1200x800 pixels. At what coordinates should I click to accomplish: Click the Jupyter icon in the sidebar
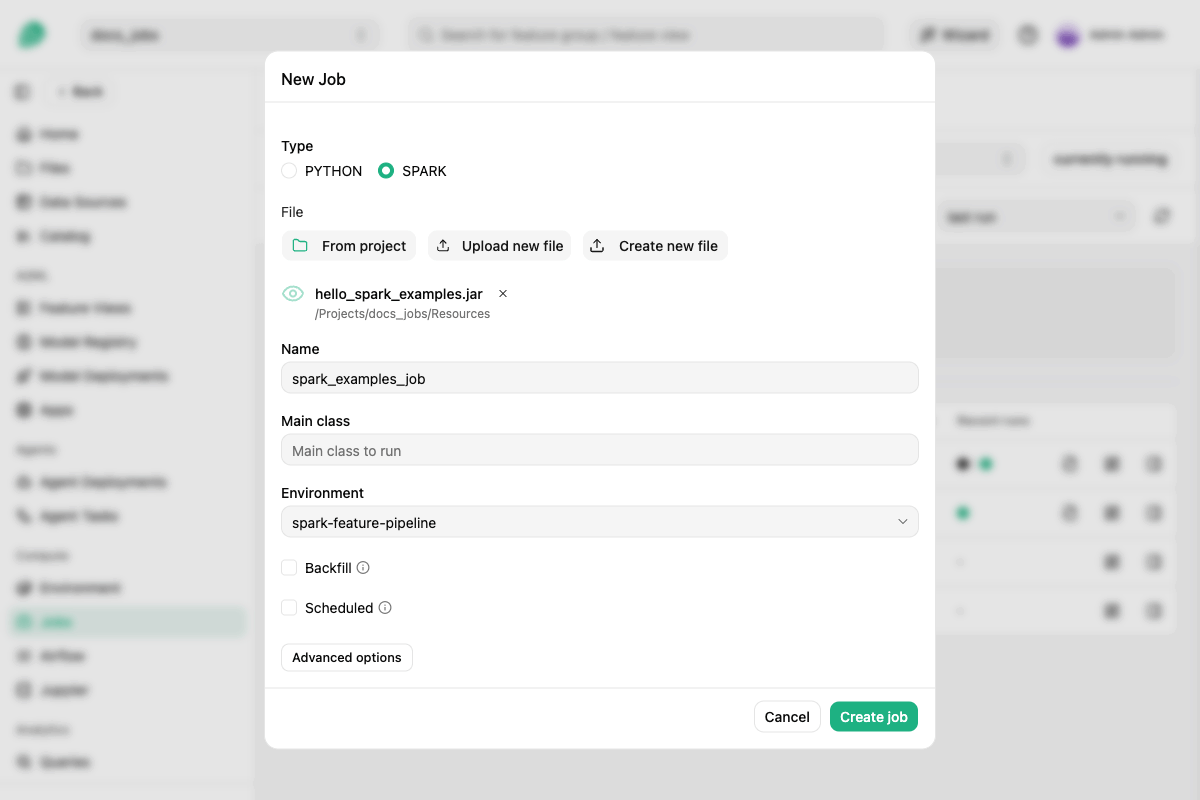point(24,690)
